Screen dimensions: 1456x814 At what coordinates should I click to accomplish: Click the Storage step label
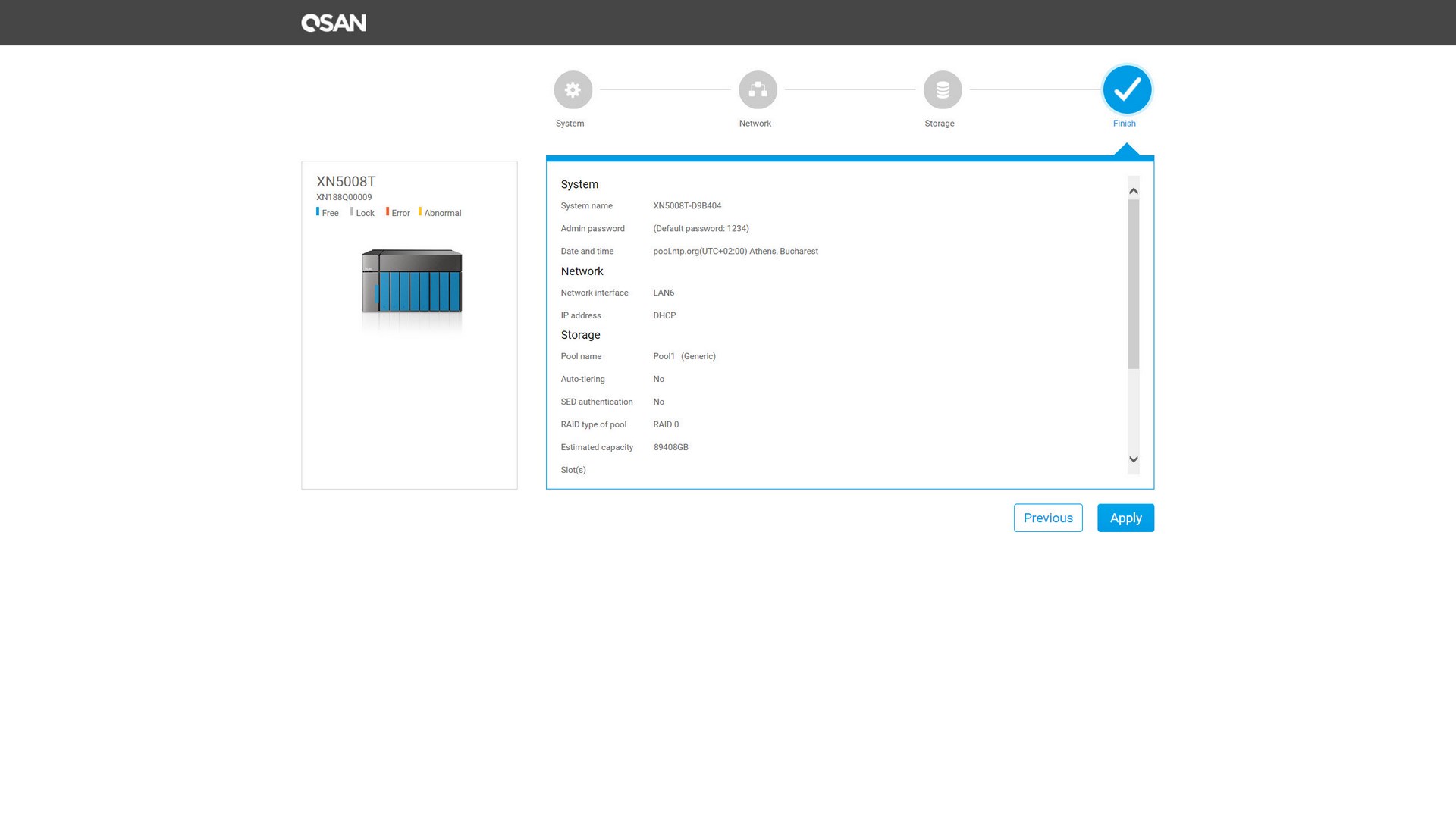coord(939,124)
